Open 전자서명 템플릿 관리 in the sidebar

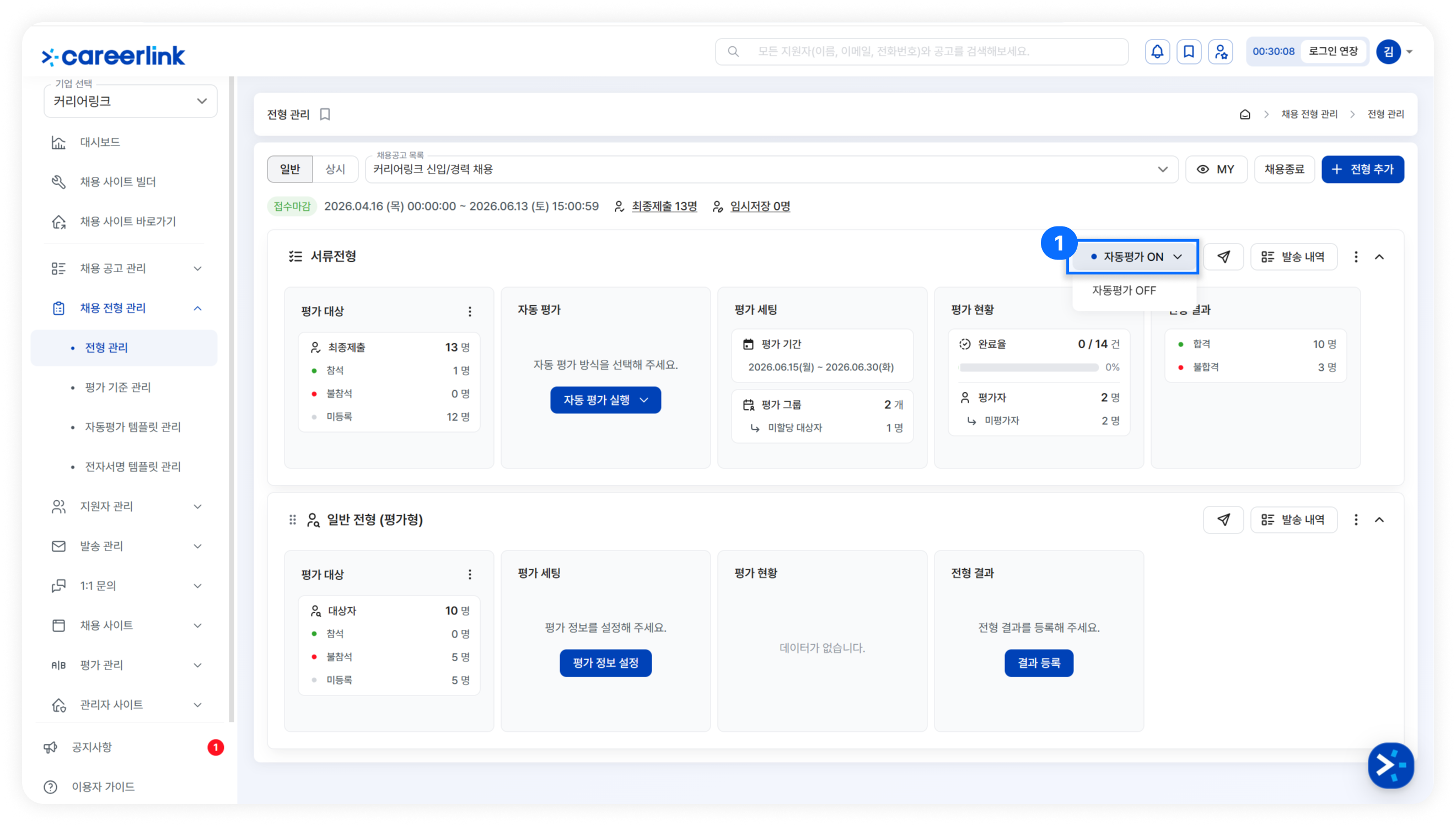pos(133,467)
